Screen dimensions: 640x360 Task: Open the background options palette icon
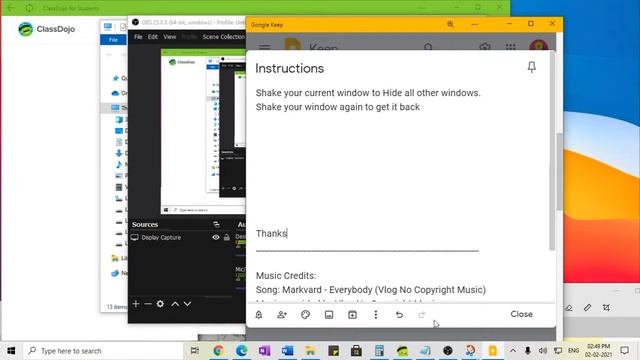(305, 315)
